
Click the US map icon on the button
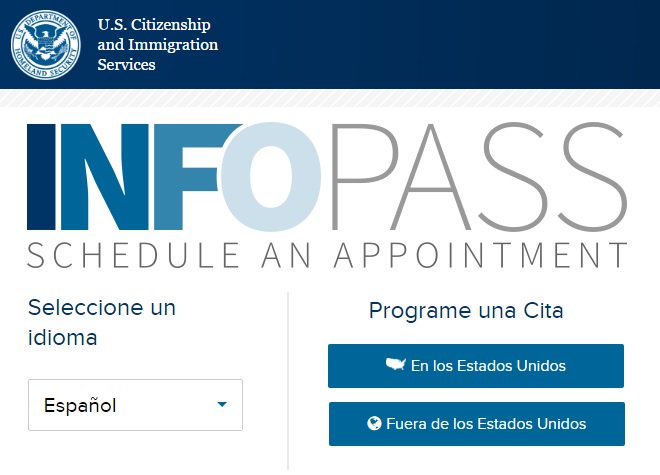click(396, 364)
